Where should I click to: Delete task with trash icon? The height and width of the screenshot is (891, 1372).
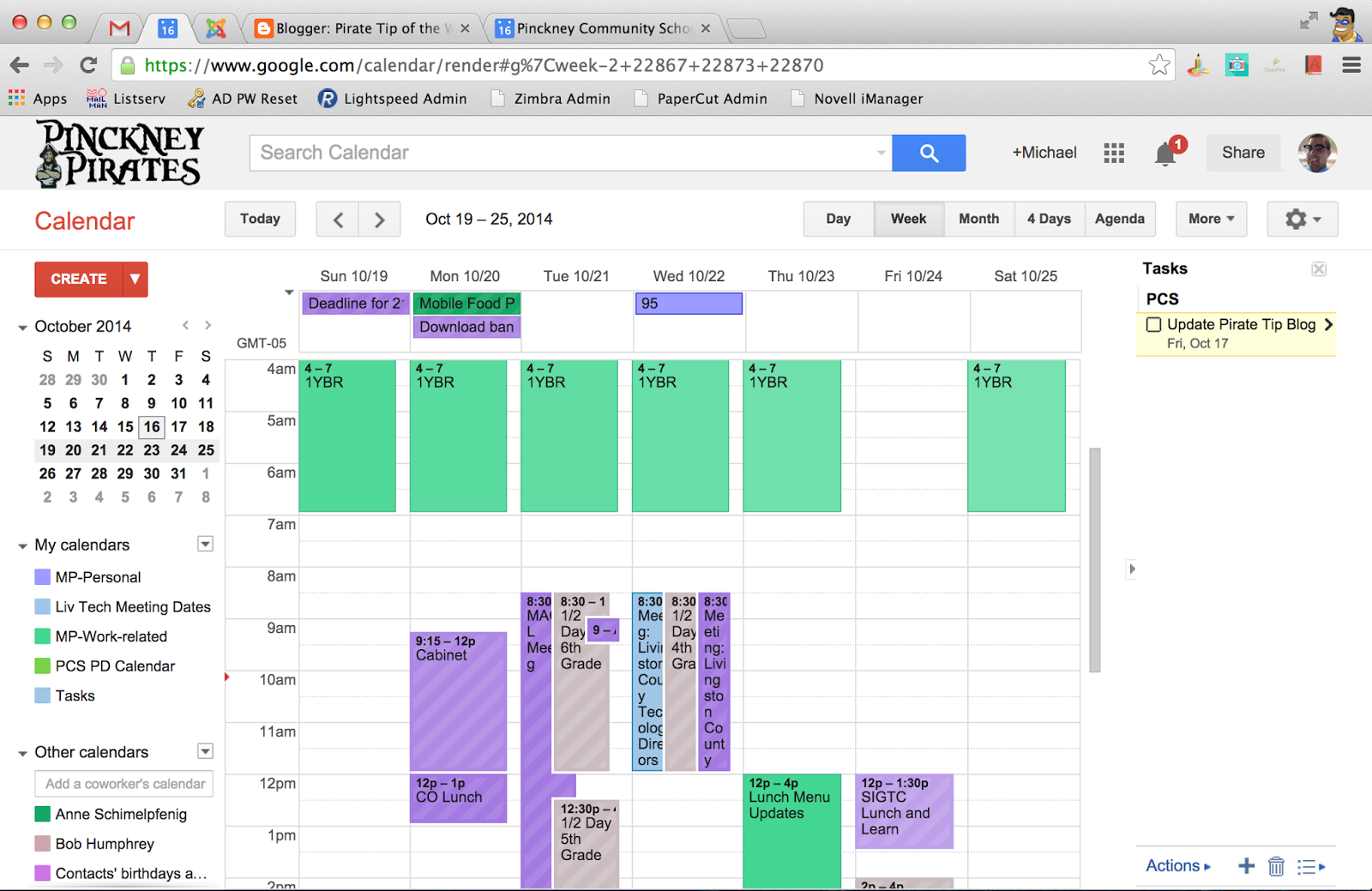point(1276,866)
